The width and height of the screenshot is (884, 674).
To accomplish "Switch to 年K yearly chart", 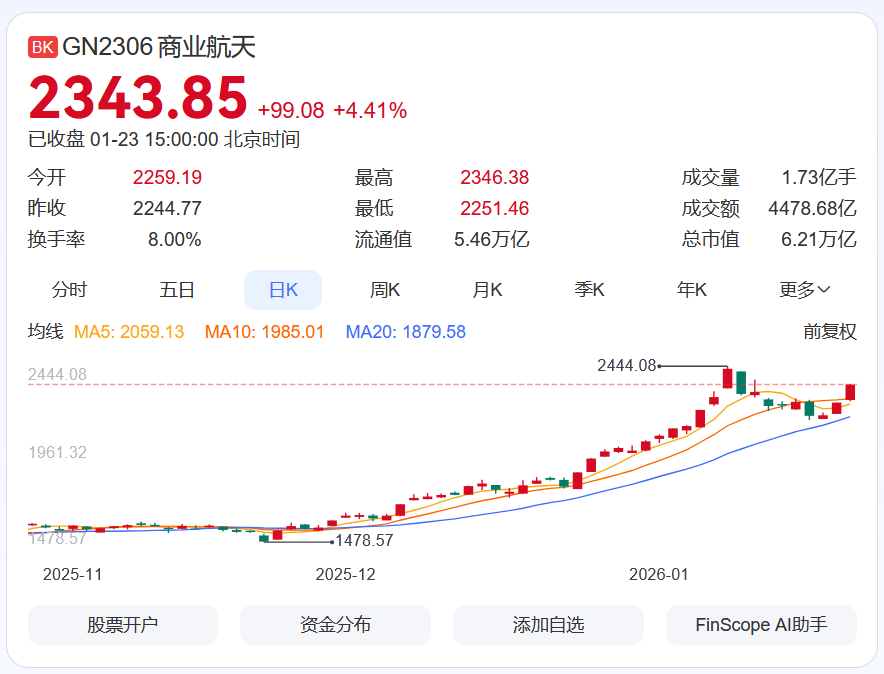I will click(x=692, y=290).
